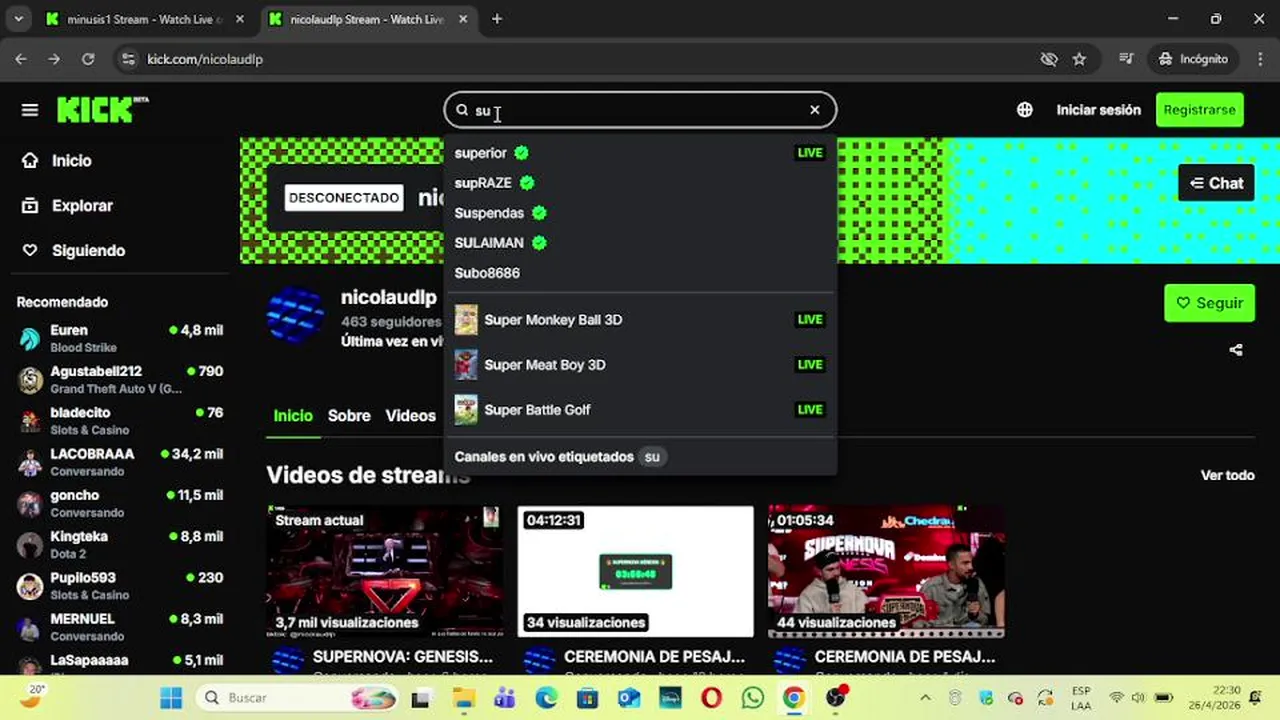The width and height of the screenshot is (1280, 720).
Task: Open SUPERNOVA: GENESIS video title
Action: click(403, 657)
